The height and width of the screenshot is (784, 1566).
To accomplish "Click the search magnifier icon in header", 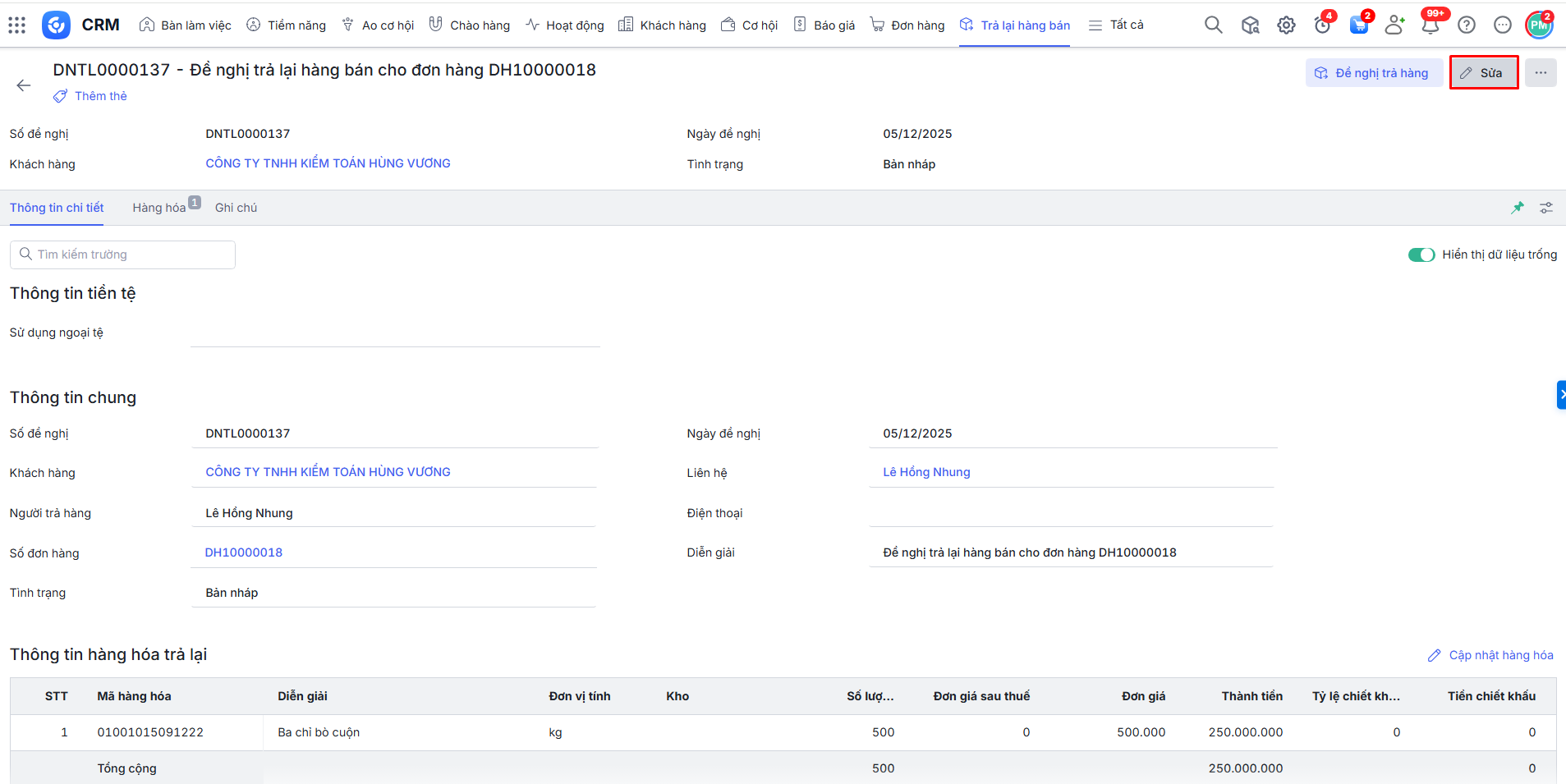I will [x=1213, y=25].
